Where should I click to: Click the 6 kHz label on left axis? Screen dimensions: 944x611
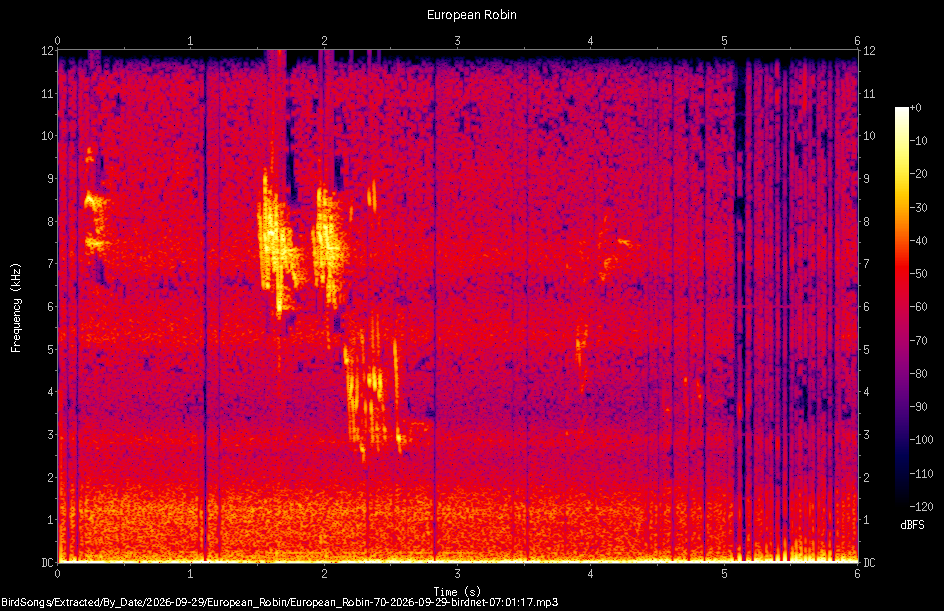51,306
